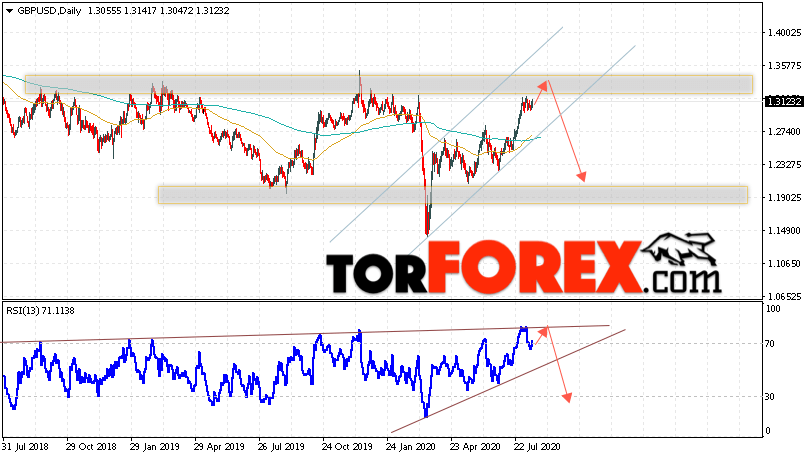Screen dimensions: 808x458
Task: Select the 29 Oct 2018 date marker
Action: [x=91, y=447]
